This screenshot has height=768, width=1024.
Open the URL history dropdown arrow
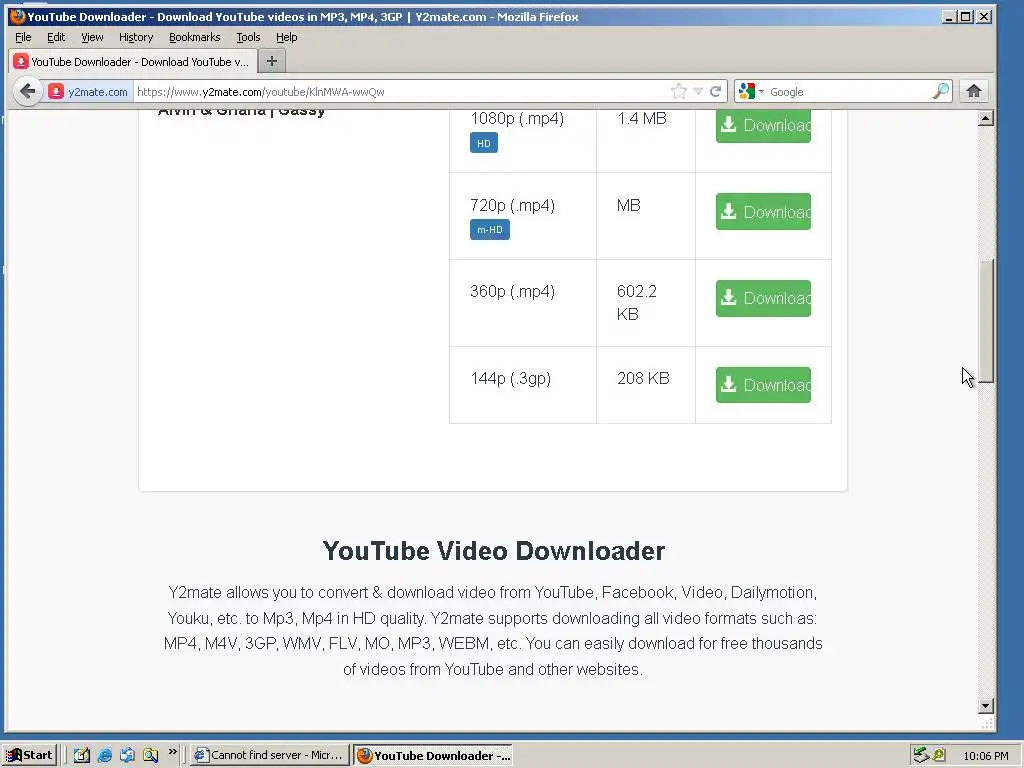point(698,91)
